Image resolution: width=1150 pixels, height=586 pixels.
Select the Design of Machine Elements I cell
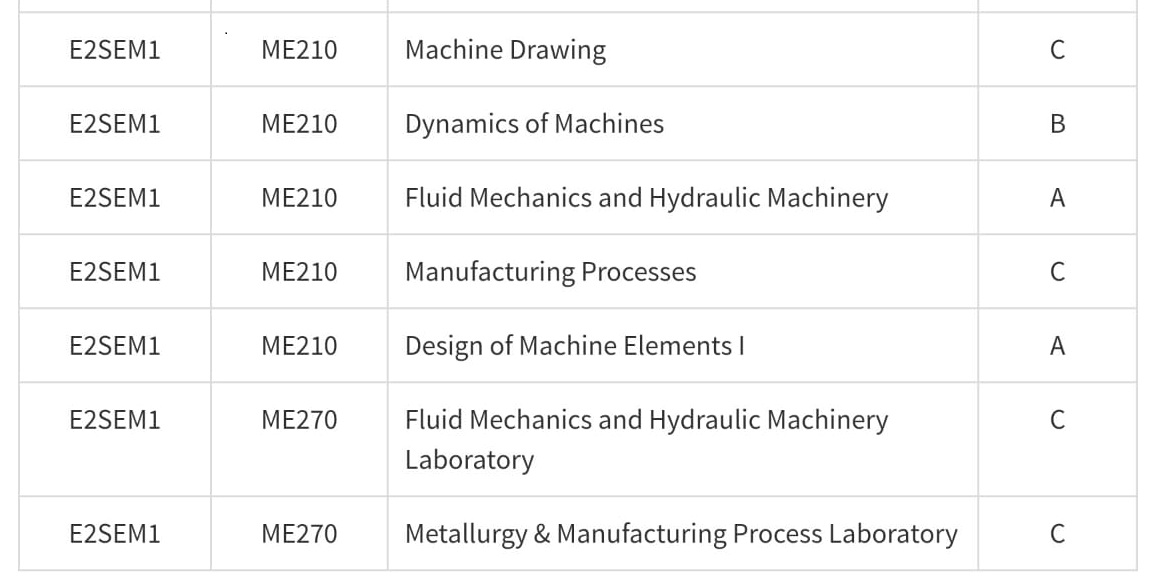(x=682, y=345)
